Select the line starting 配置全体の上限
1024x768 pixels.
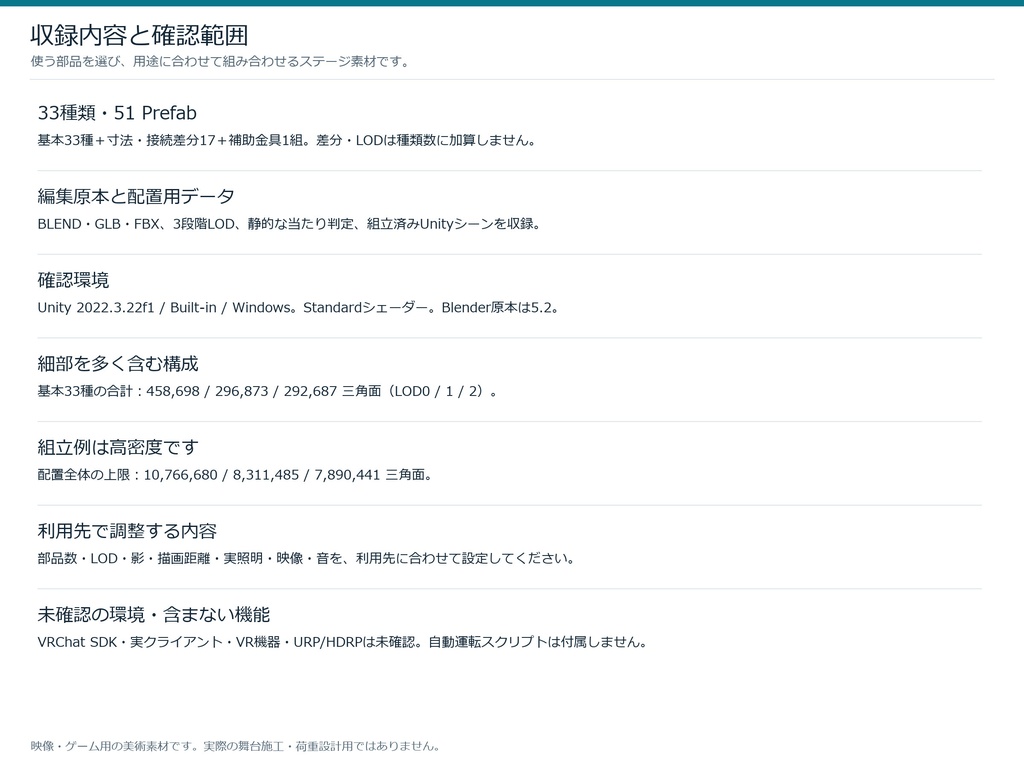click(235, 475)
